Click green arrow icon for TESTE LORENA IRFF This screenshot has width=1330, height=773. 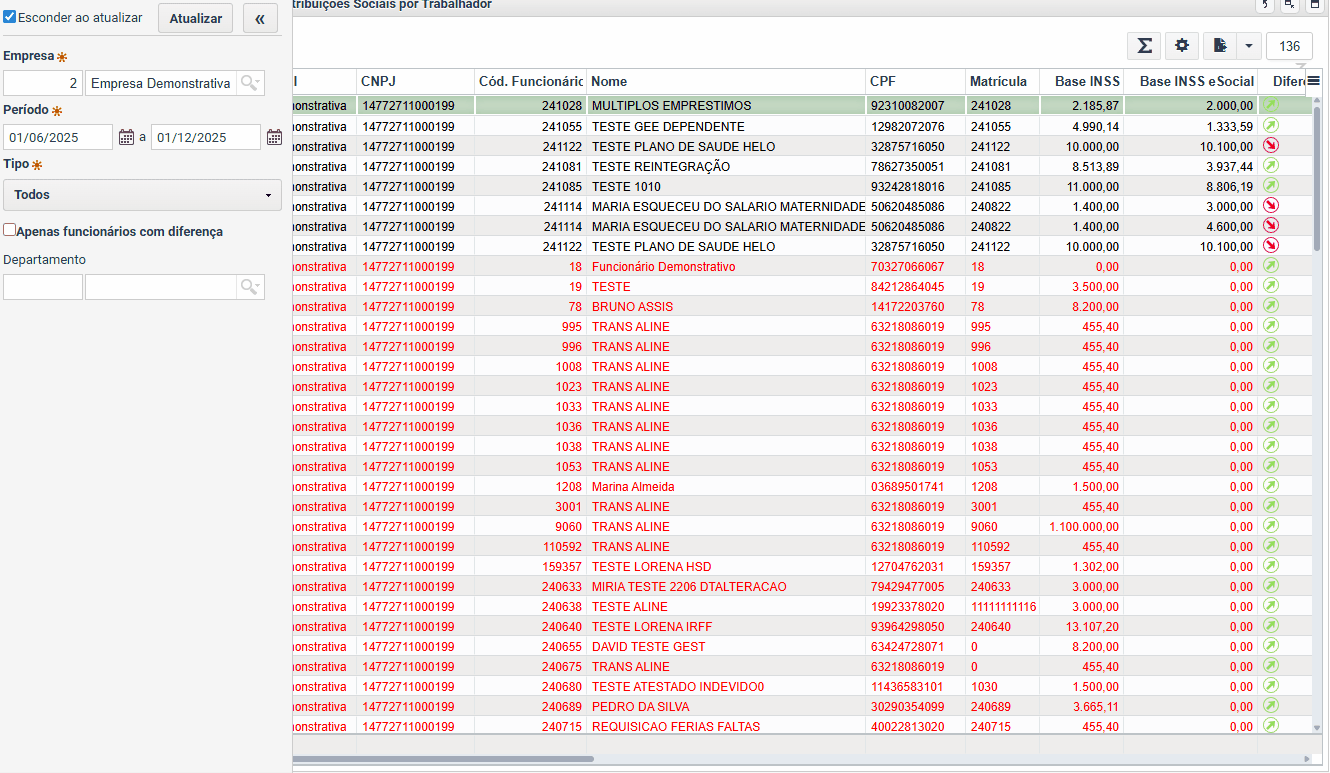tap(1271, 626)
